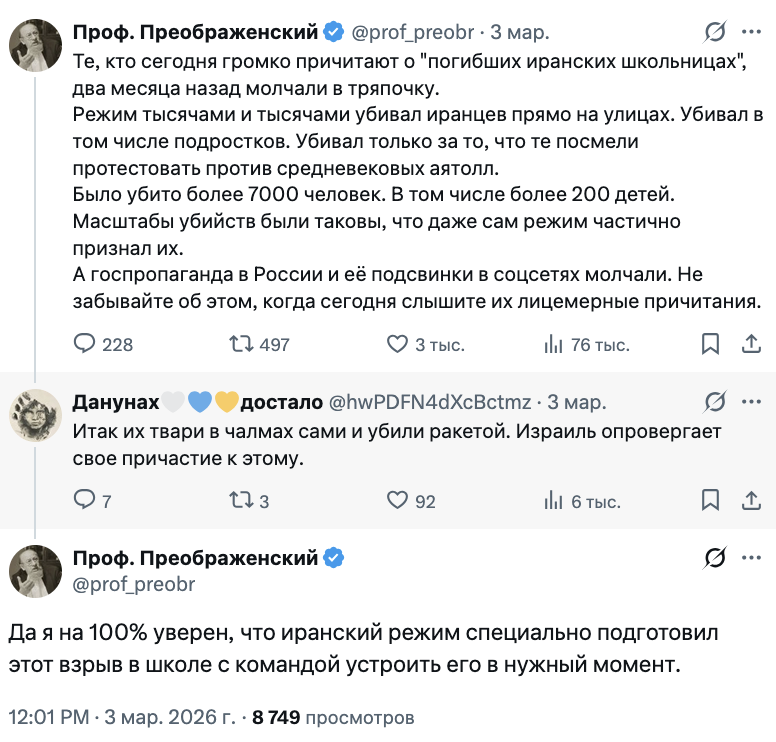Viewport: 776px width, 742px height.
Task: Bookmark the Данунах reply post
Action: [x=710, y=501]
